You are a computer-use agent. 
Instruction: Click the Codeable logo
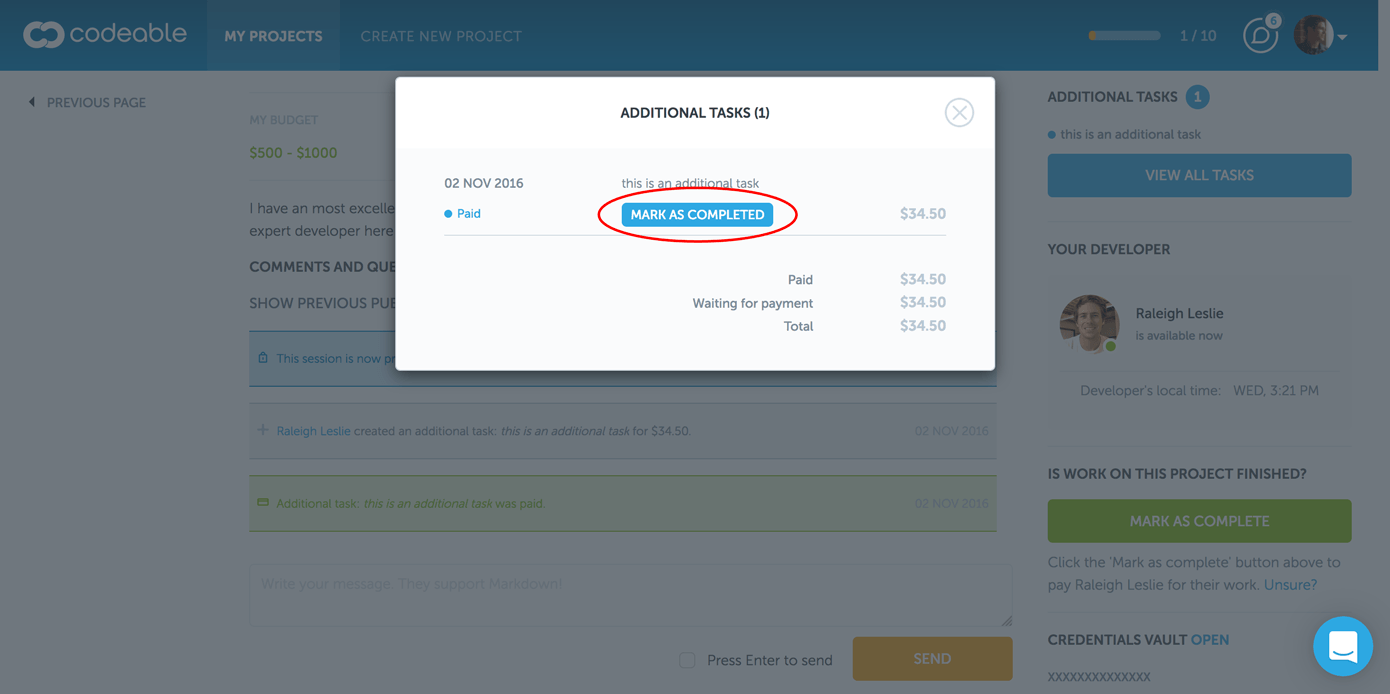point(105,35)
